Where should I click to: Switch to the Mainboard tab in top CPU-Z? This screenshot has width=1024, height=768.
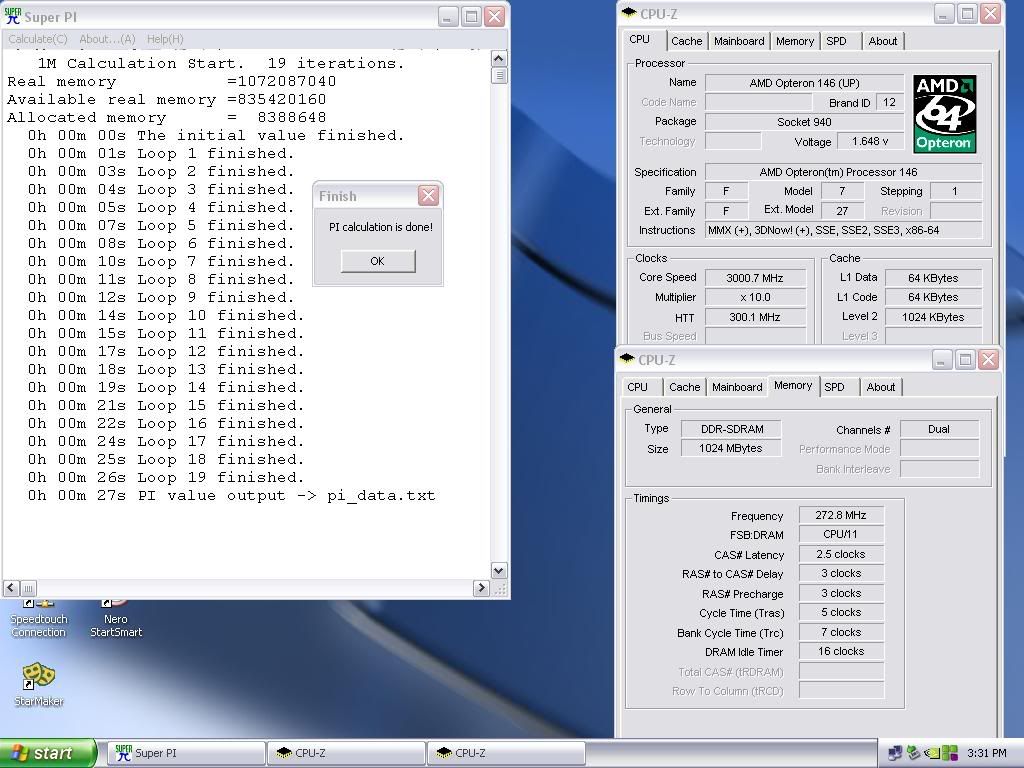(x=739, y=41)
